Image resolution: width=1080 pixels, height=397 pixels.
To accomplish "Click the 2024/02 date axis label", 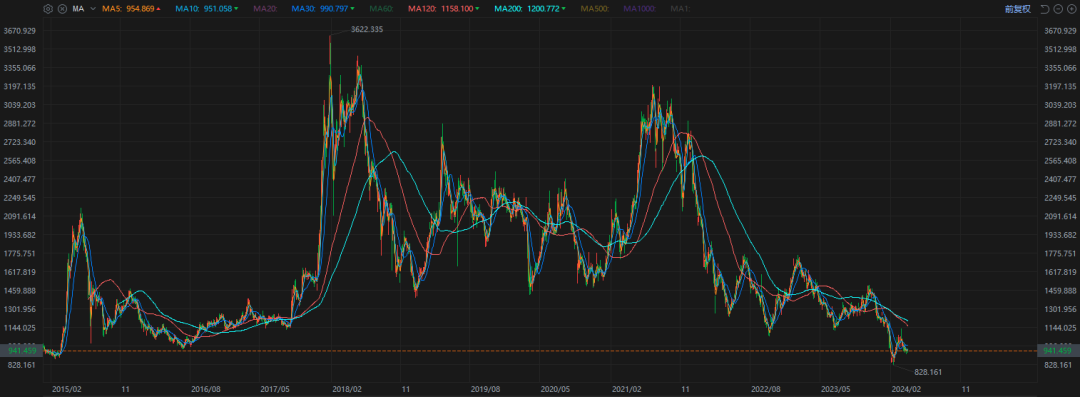I will (905, 389).
